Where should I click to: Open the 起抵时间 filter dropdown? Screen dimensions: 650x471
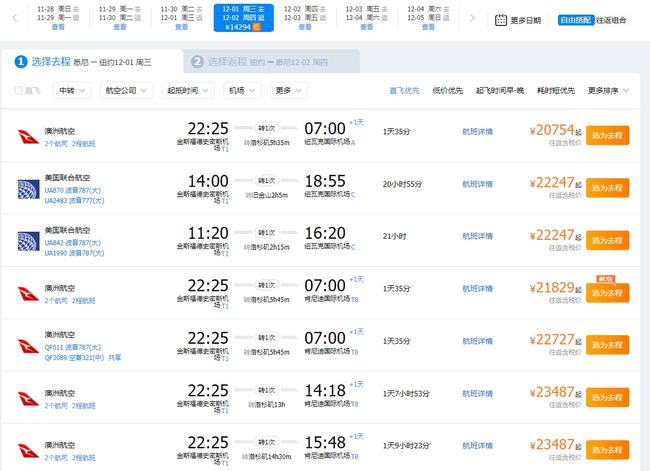click(188, 90)
